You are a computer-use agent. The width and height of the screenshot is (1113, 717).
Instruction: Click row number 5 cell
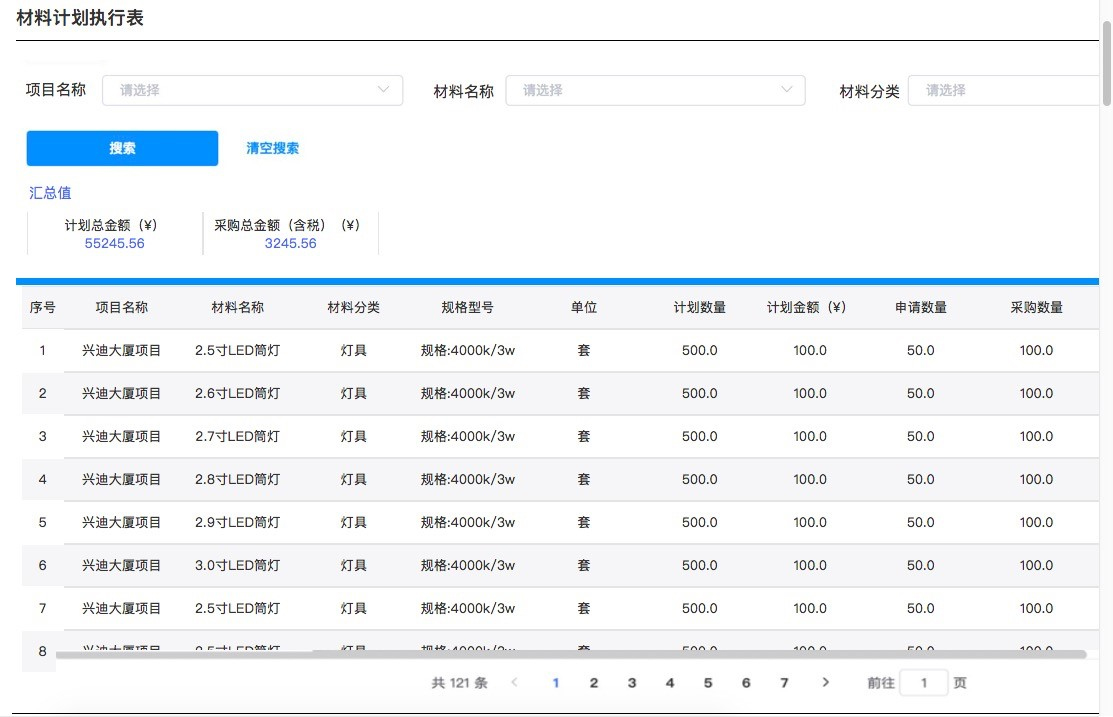click(43, 522)
